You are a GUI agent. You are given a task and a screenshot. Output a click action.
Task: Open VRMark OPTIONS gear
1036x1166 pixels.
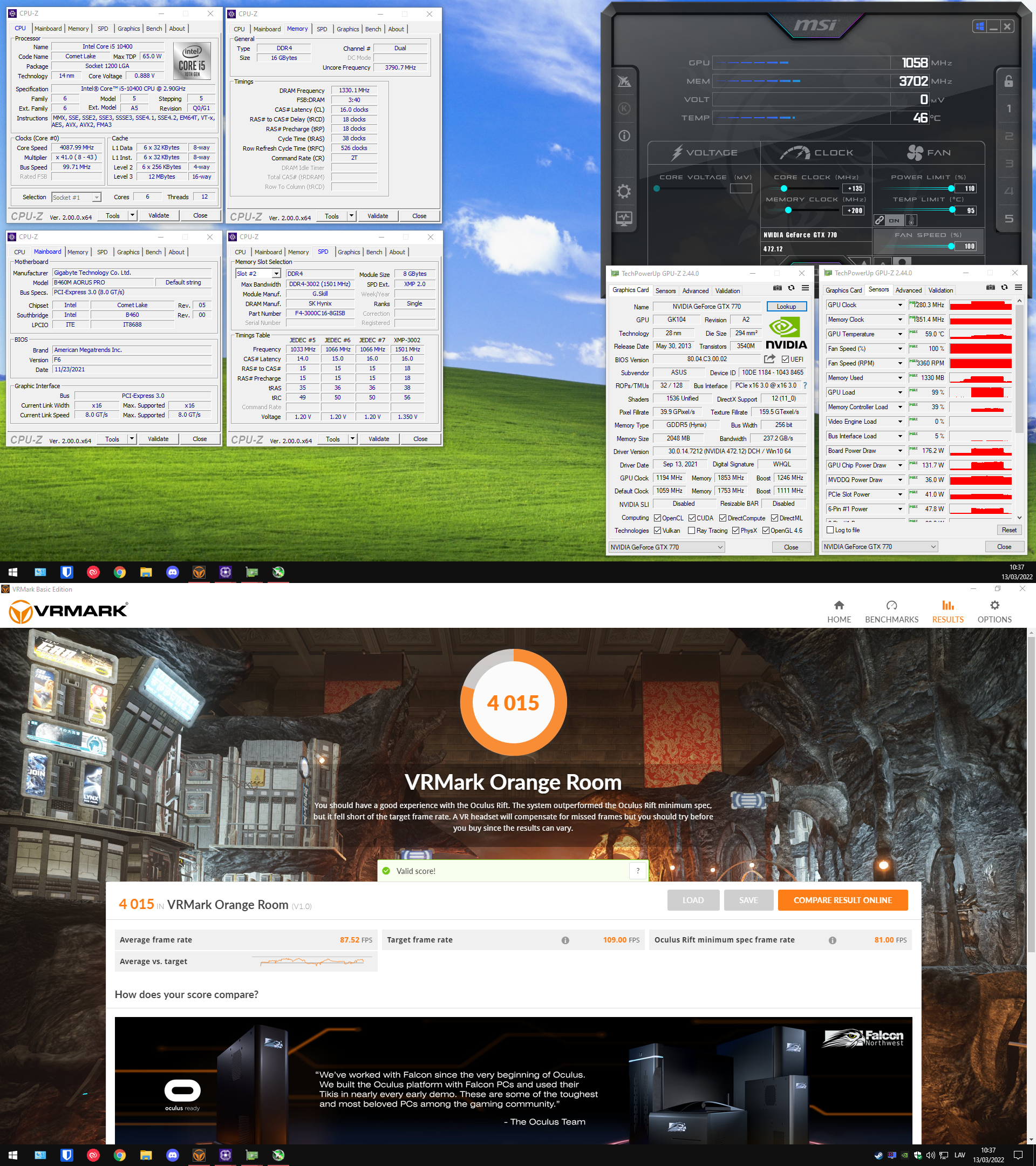coord(994,612)
